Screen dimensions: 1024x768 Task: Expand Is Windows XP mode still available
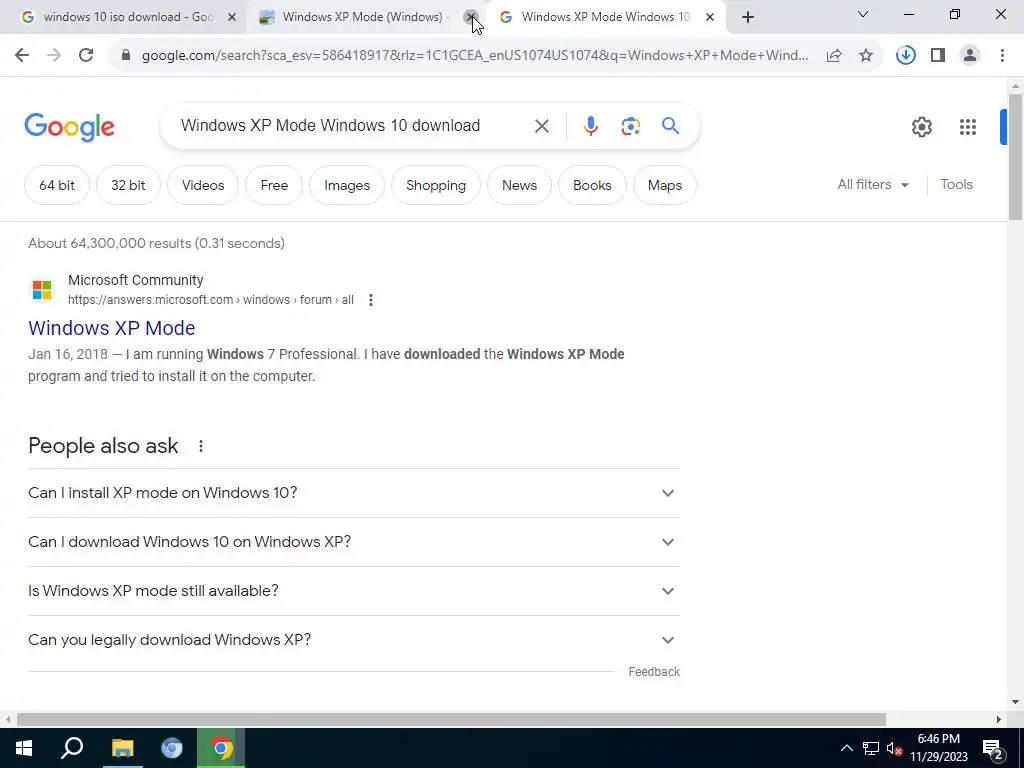354,591
